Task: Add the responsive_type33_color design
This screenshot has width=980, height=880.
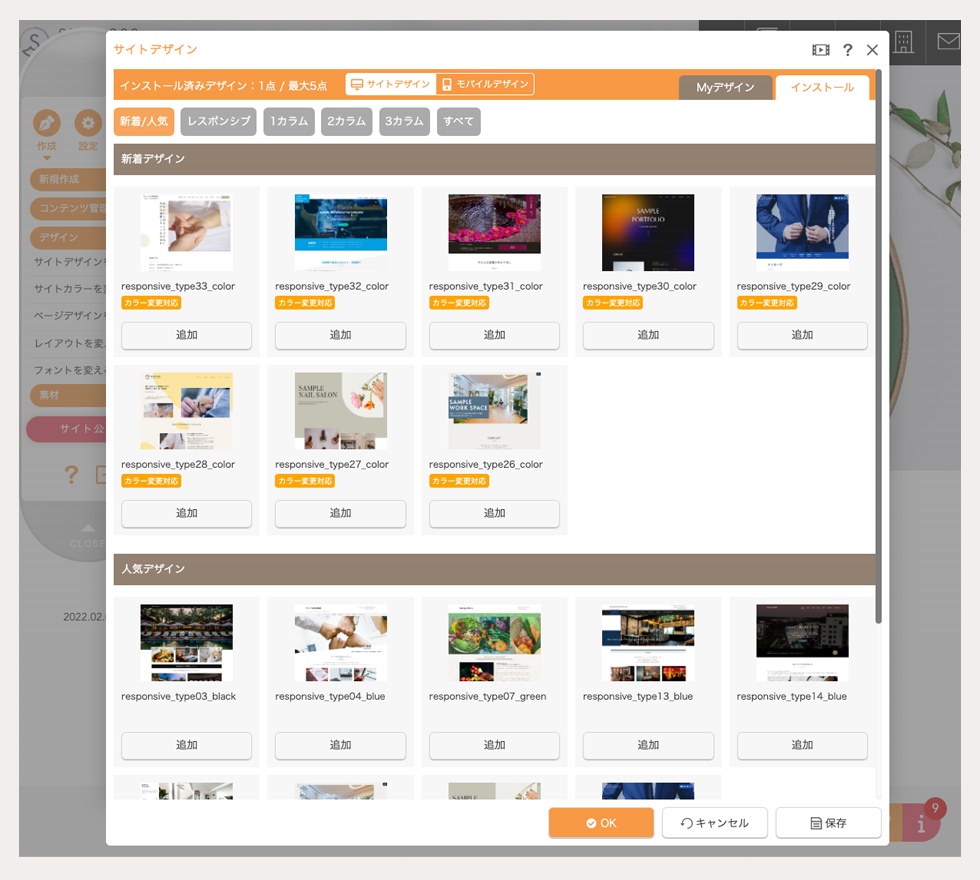Action: 186,335
